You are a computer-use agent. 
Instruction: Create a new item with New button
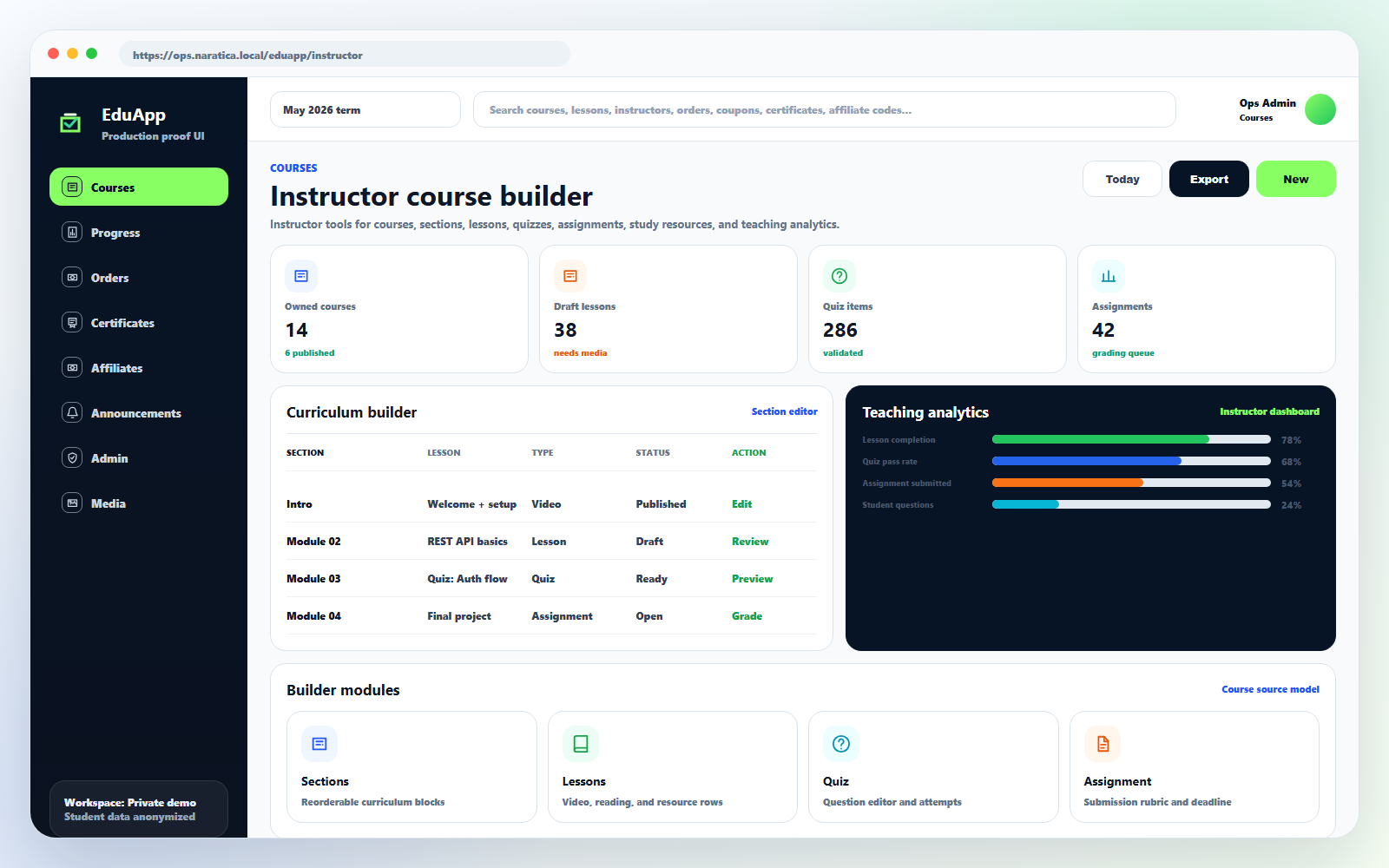click(x=1296, y=179)
